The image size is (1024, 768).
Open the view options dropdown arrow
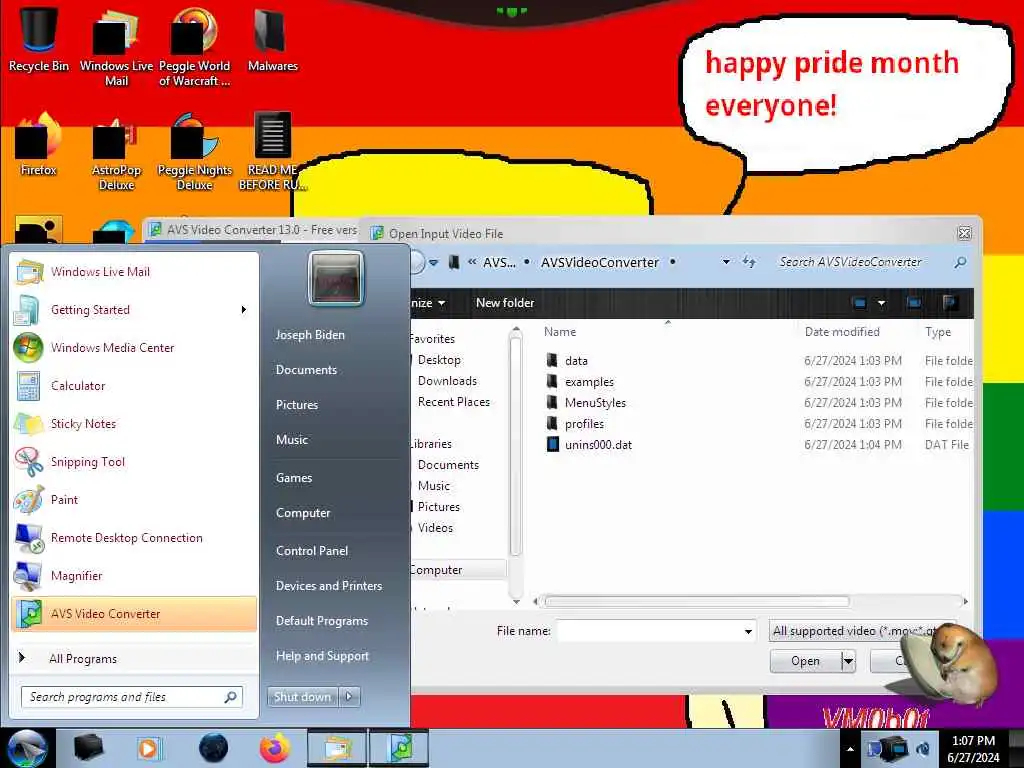click(x=882, y=303)
